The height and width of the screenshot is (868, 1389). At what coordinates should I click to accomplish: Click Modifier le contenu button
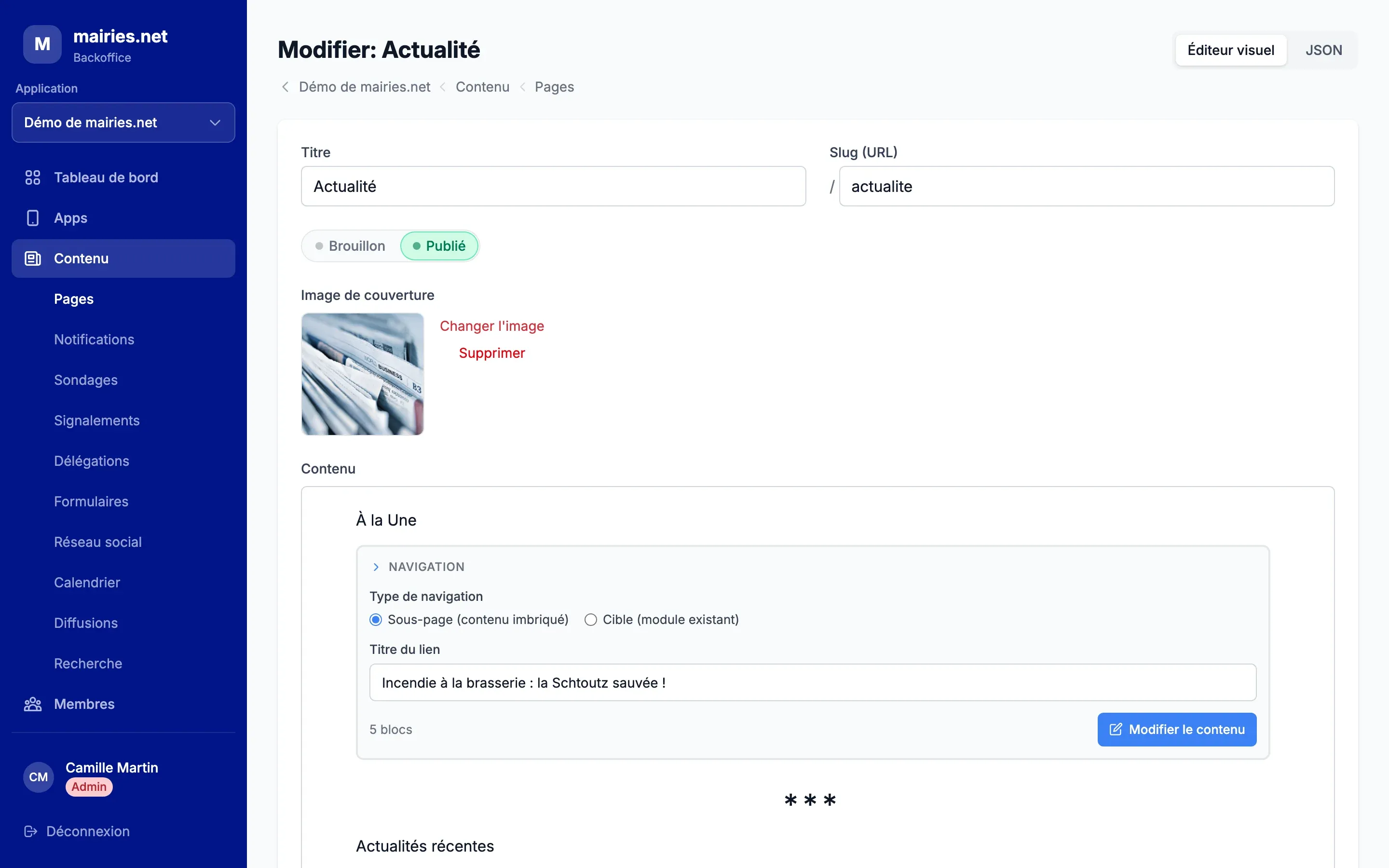point(1177,729)
